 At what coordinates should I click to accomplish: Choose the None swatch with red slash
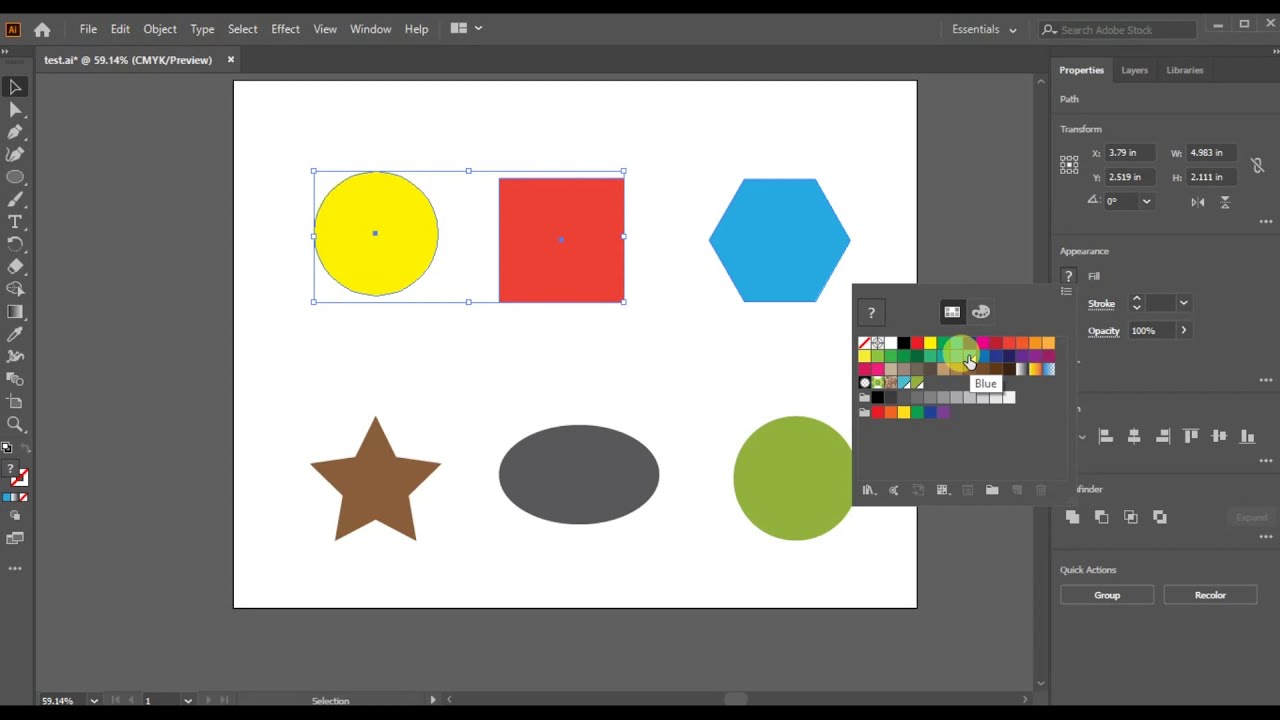(865, 343)
